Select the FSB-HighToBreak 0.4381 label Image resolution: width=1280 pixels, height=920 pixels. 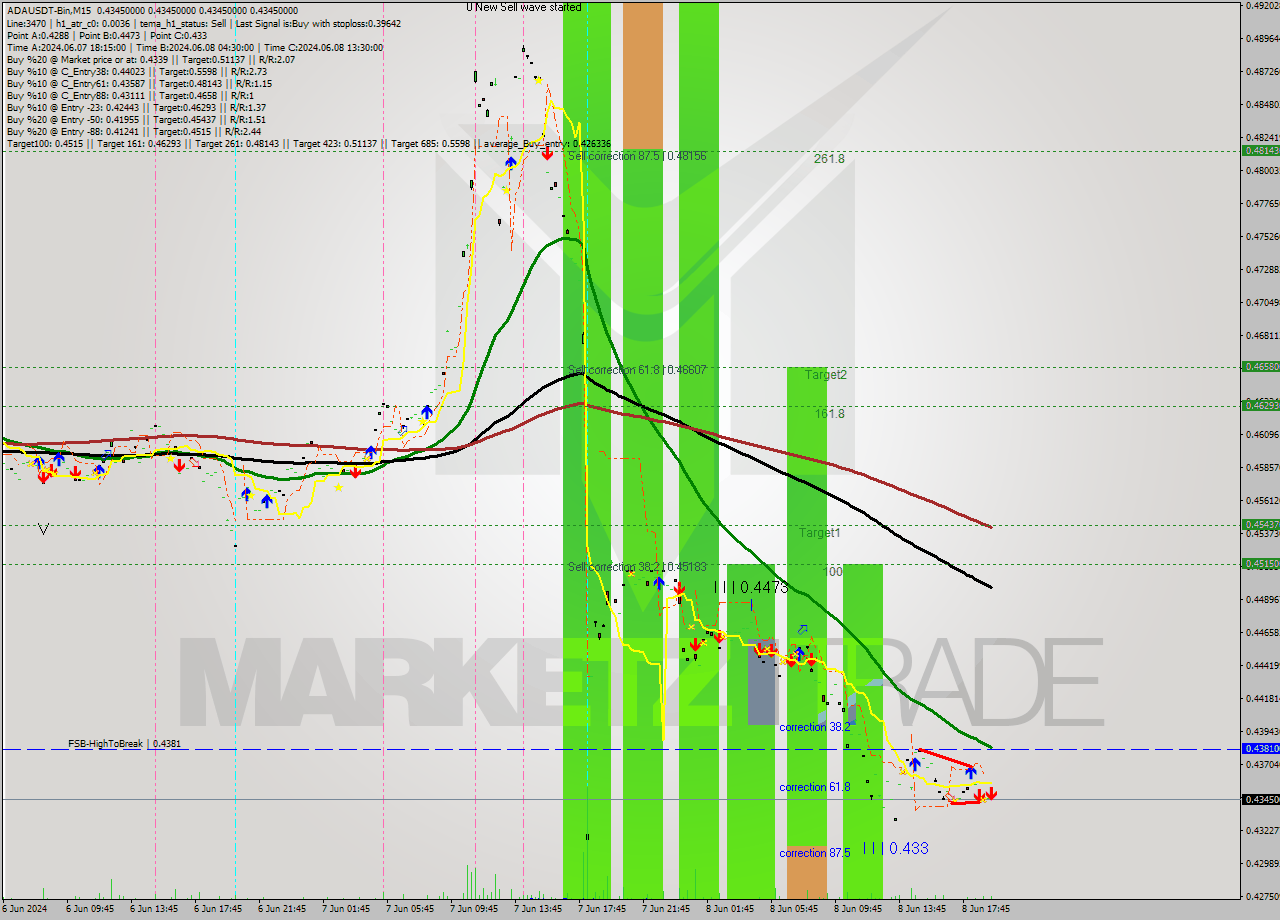pos(125,744)
